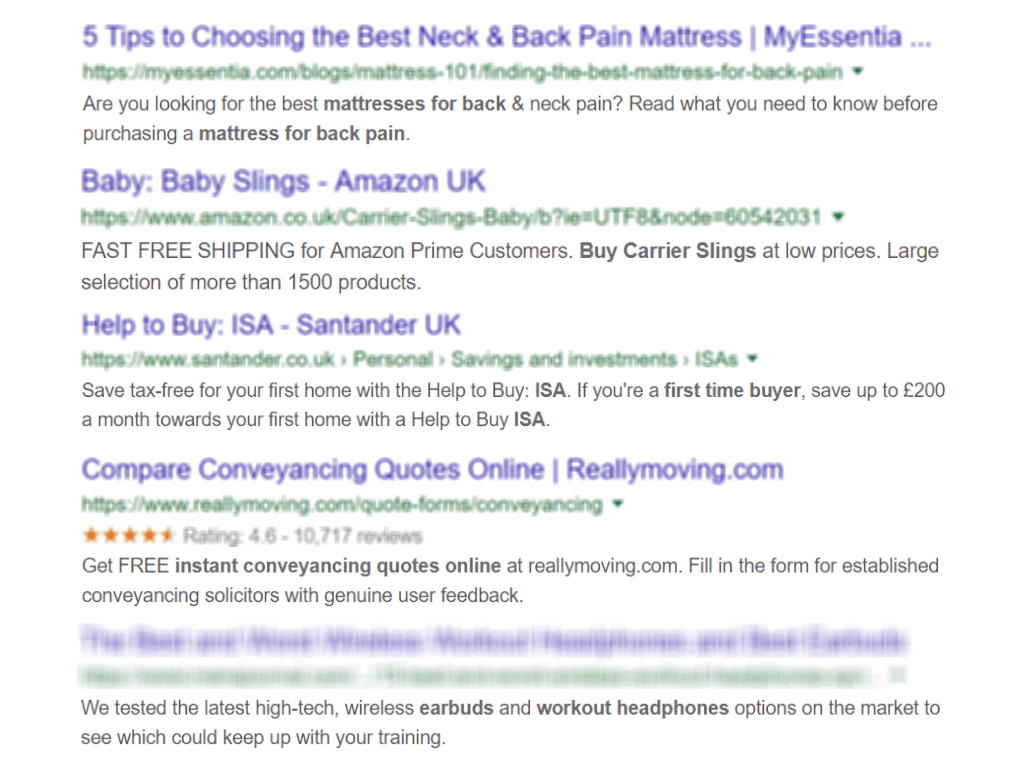Open the Help to Buy: ISA Santander result
1024x768 pixels.
coord(271,326)
